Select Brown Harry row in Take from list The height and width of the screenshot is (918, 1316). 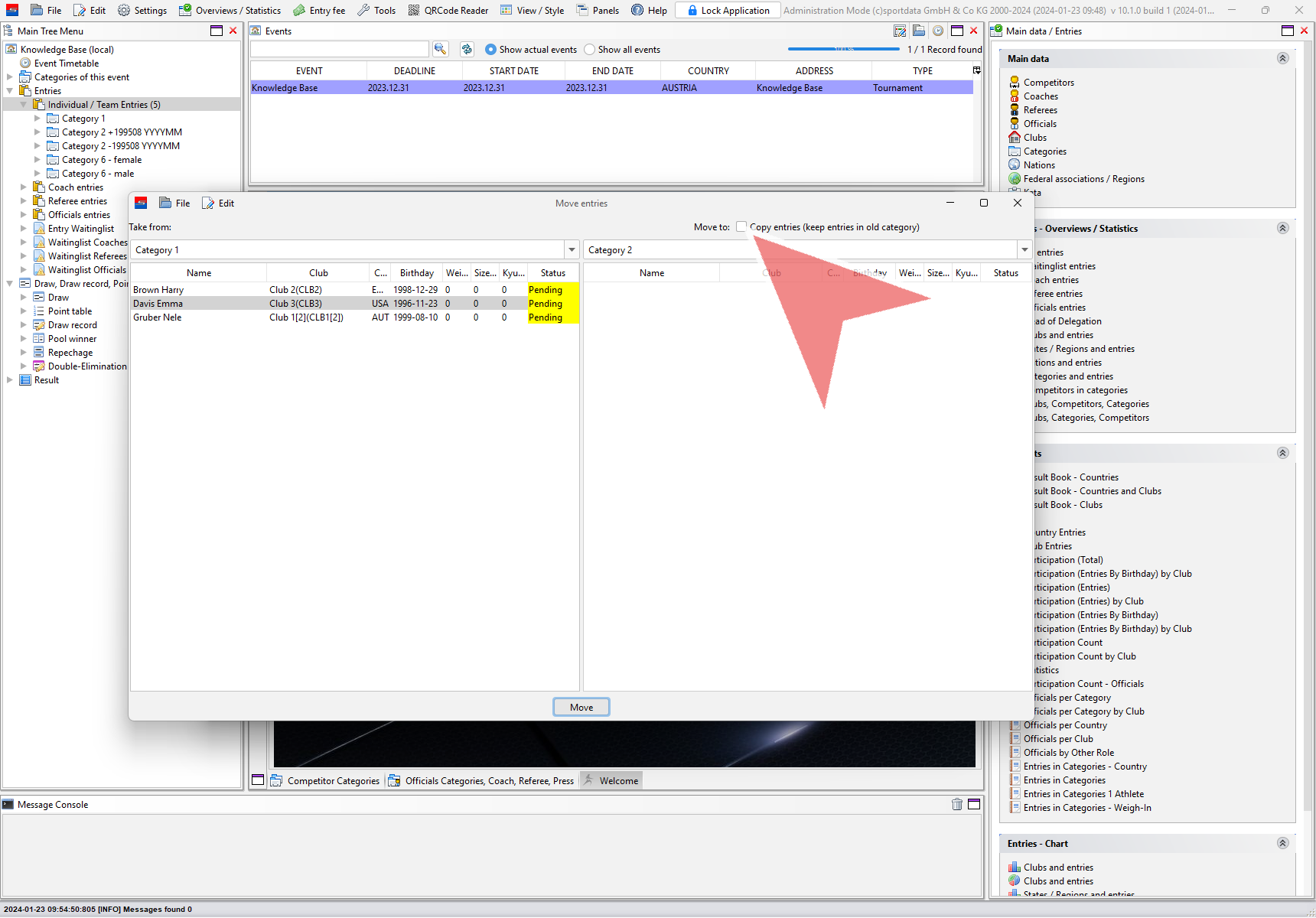click(355, 290)
